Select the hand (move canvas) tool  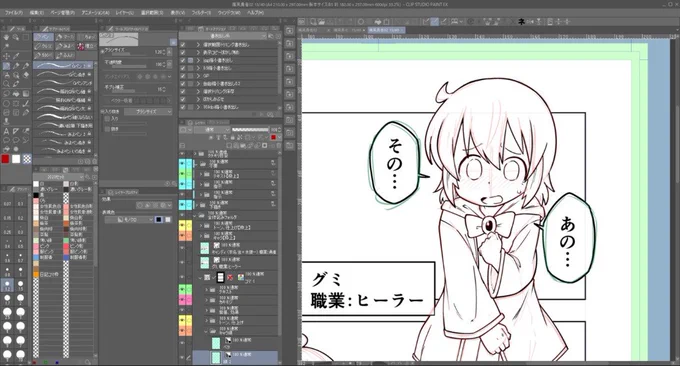(x=6, y=37)
